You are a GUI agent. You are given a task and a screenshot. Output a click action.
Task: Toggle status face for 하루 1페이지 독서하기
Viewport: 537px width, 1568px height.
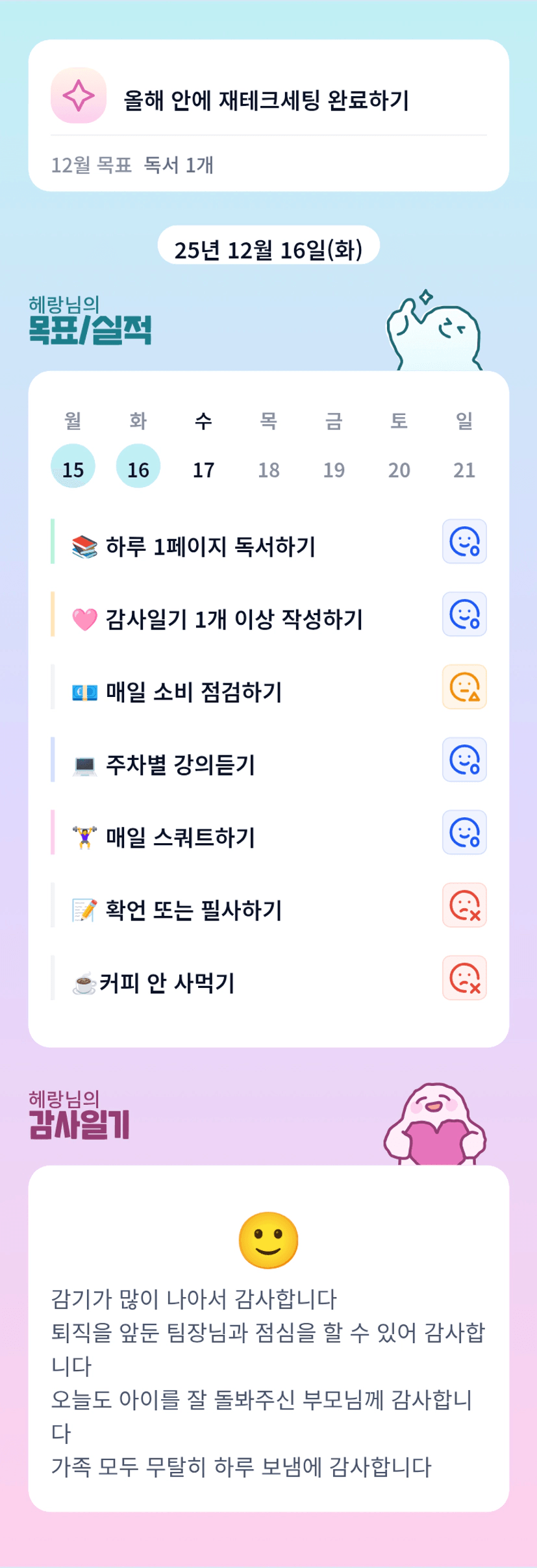point(464,542)
